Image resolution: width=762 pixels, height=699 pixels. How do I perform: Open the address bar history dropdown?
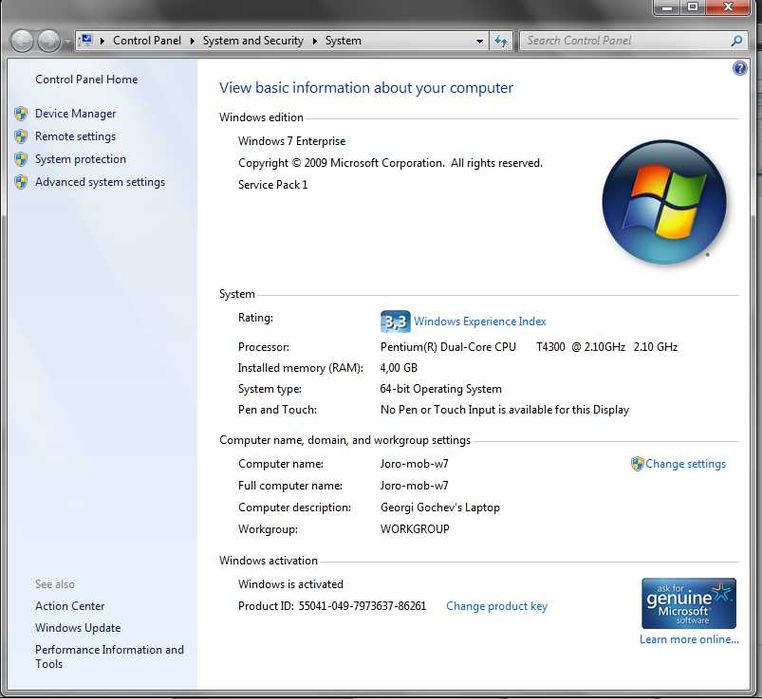(479, 41)
